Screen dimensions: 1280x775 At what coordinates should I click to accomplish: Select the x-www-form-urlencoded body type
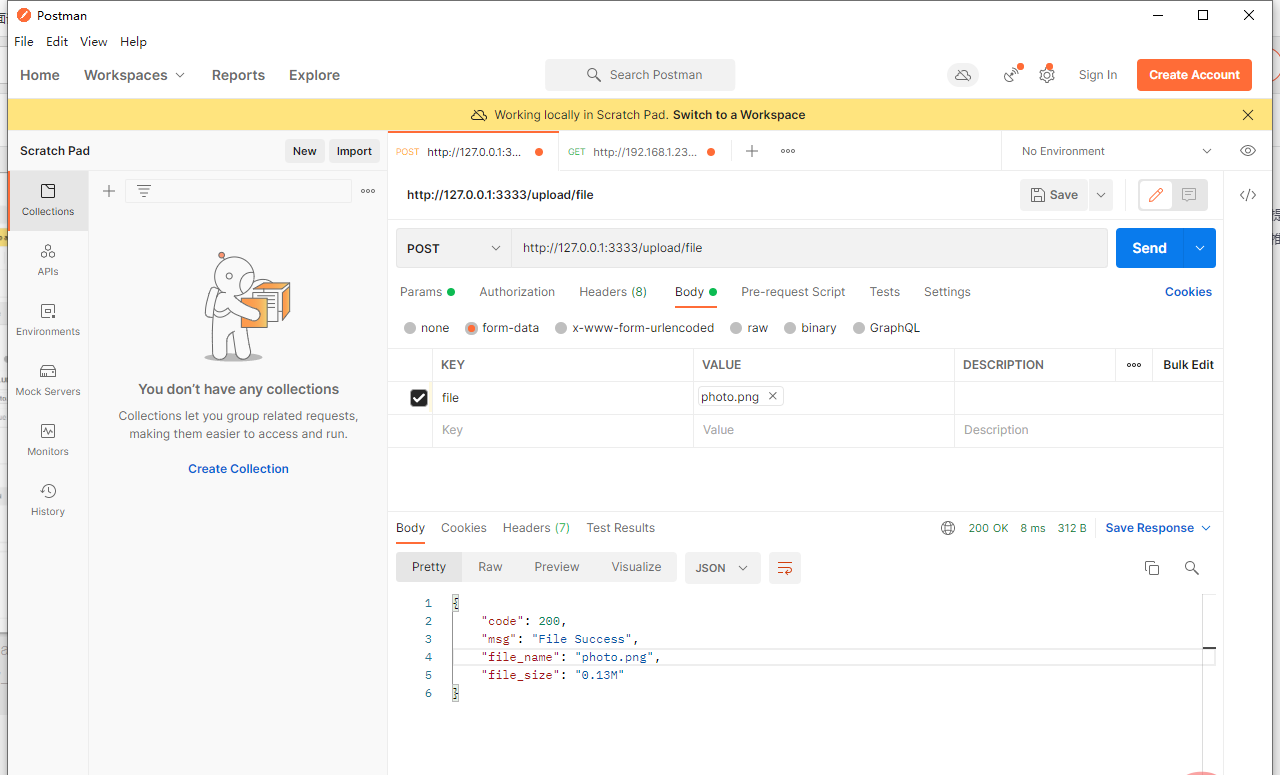tap(635, 328)
